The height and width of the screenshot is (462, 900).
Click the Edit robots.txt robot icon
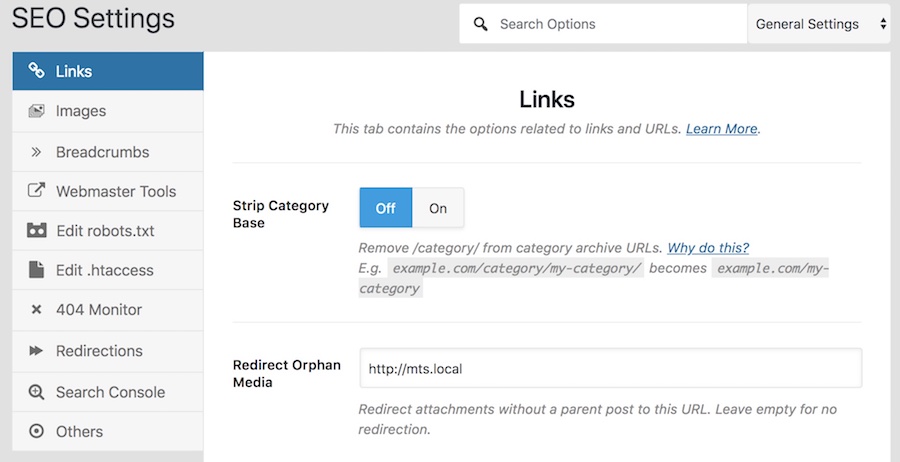coord(36,231)
